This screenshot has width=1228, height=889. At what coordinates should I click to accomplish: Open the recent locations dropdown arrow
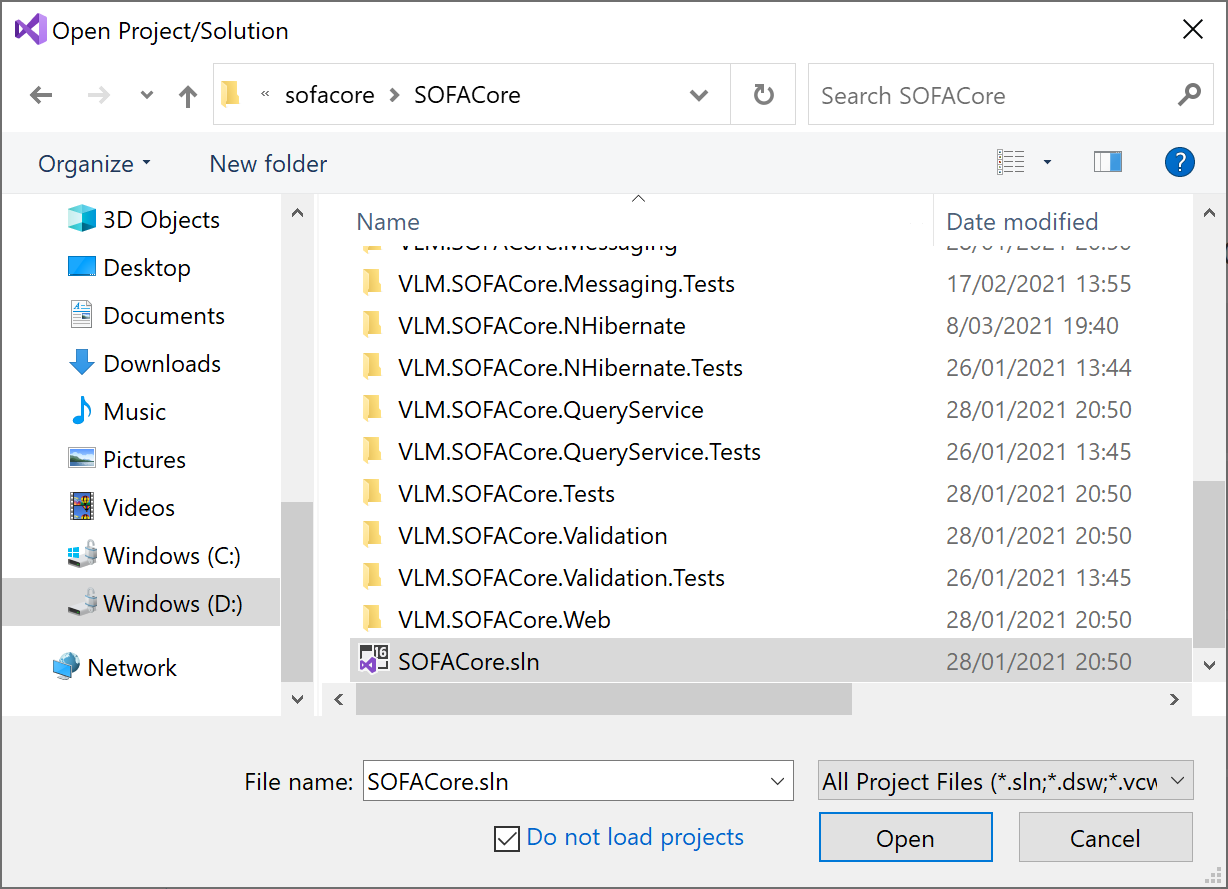point(147,96)
